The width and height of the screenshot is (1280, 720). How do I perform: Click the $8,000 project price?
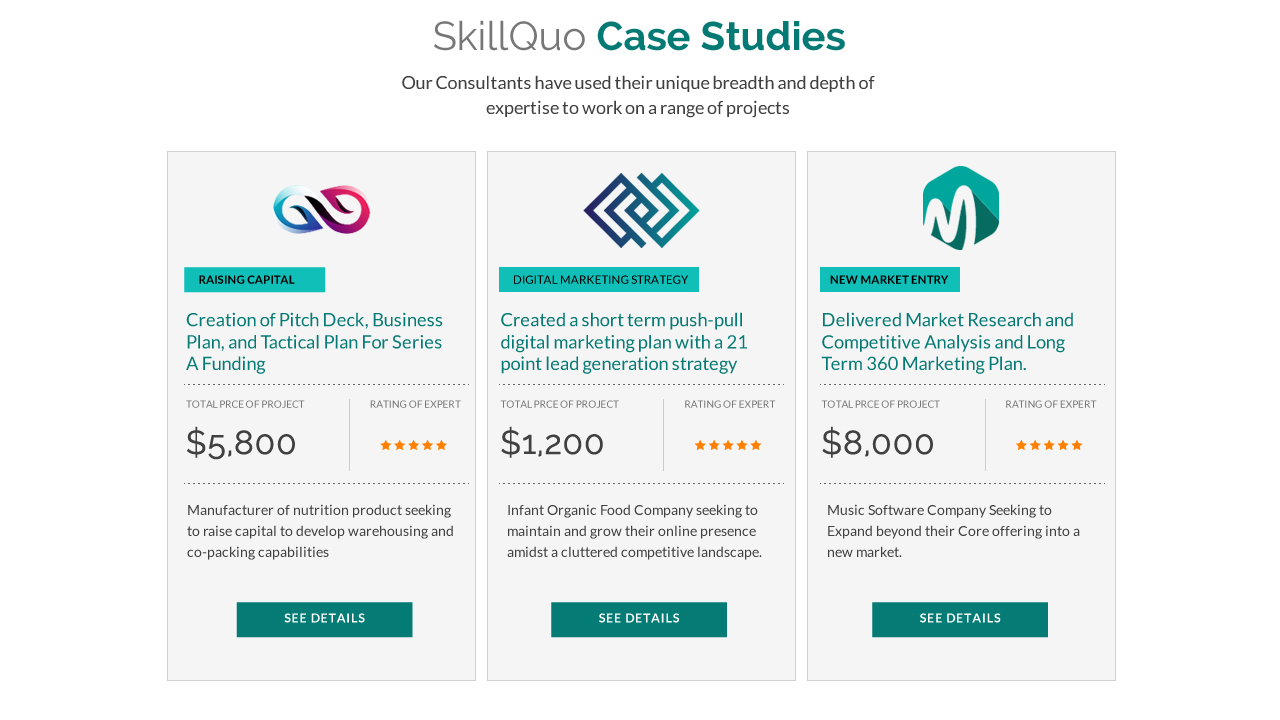click(x=878, y=443)
